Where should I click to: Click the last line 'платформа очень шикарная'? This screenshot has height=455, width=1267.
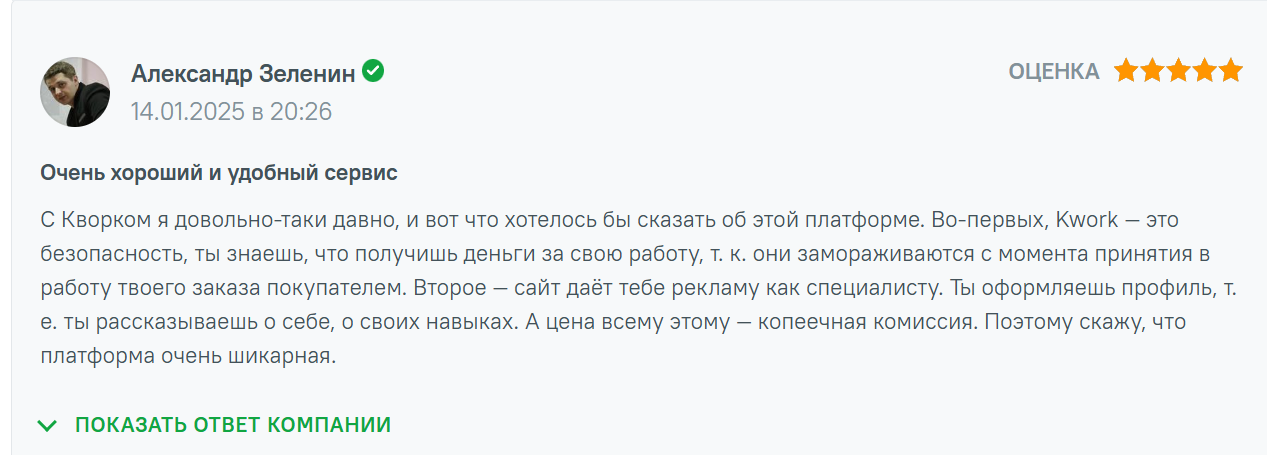(185, 358)
